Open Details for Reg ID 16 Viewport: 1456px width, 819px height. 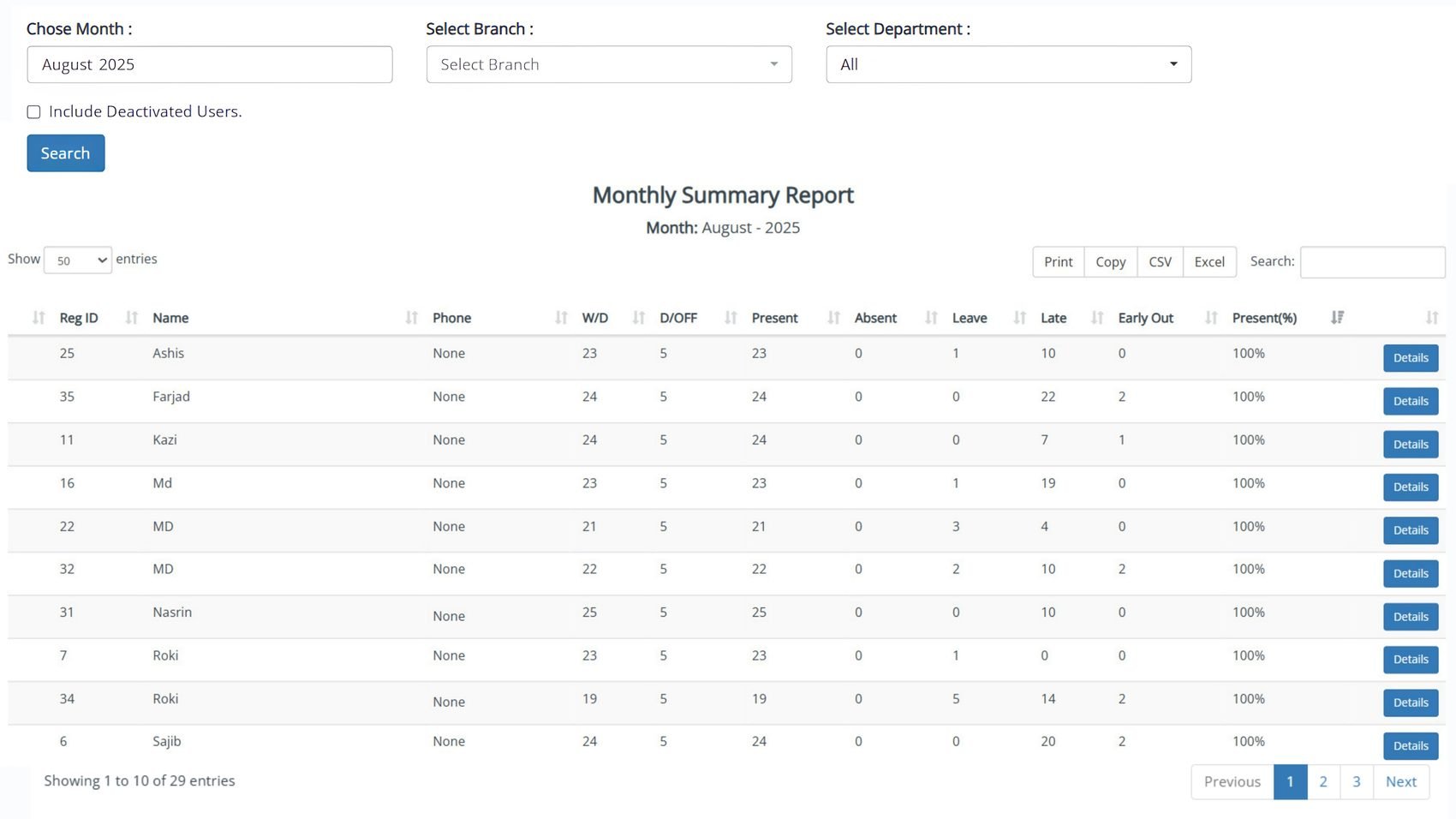coord(1411,487)
